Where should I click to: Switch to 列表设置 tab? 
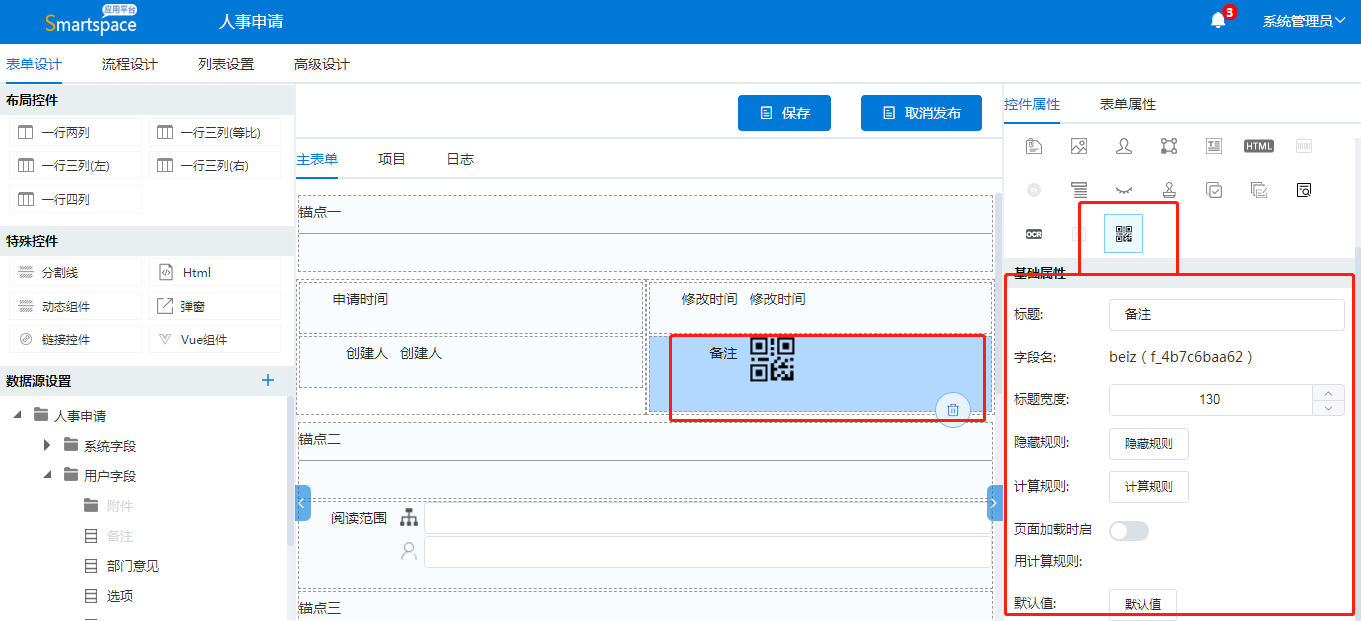[x=226, y=64]
